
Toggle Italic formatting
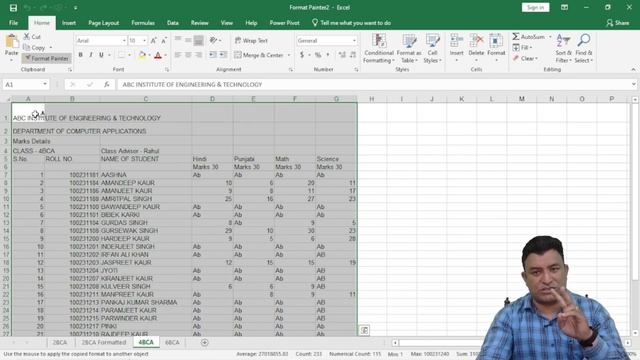(91, 55)
